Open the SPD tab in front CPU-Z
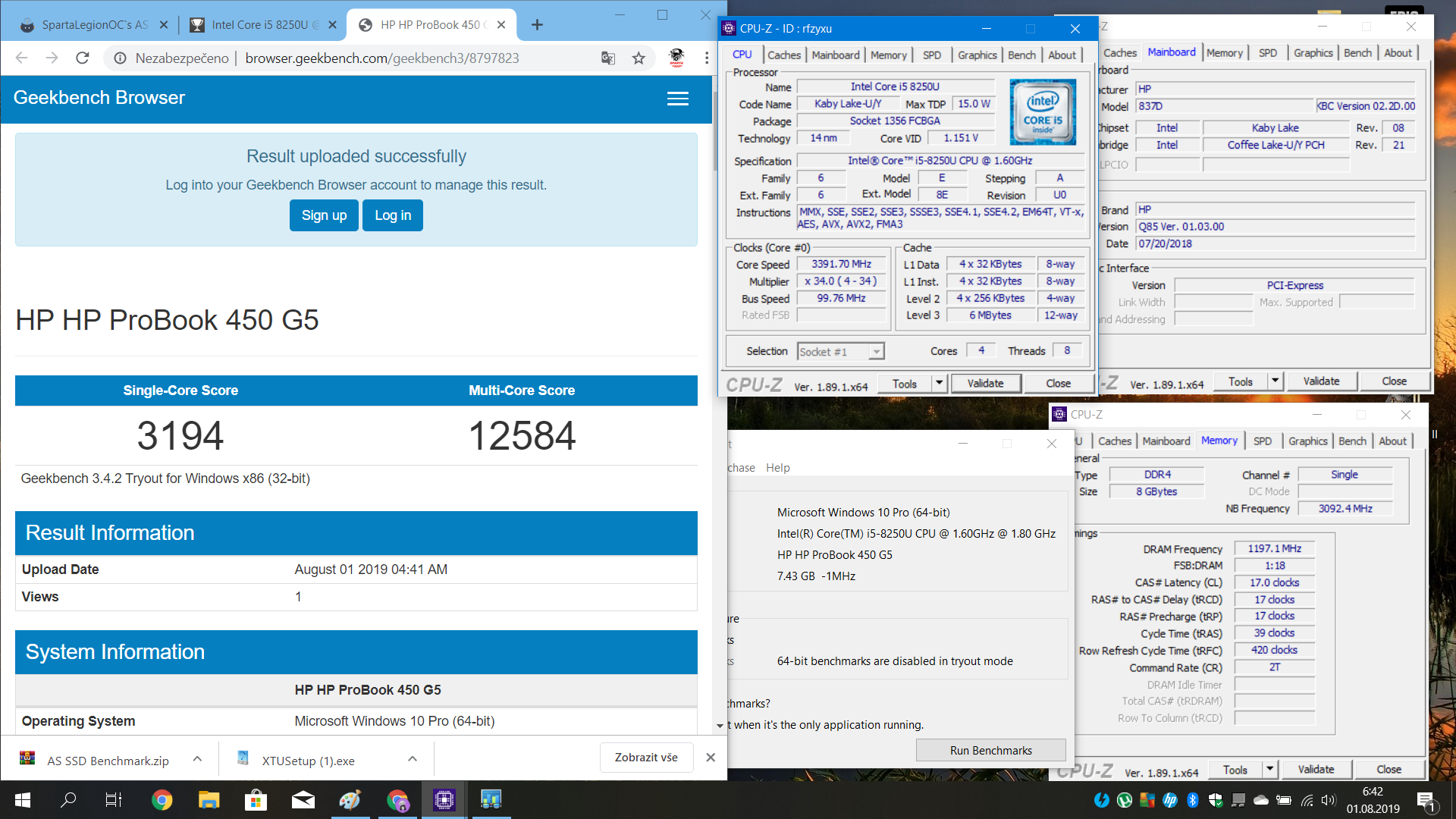Screen dimensions: 1456x819 [931, 55]
